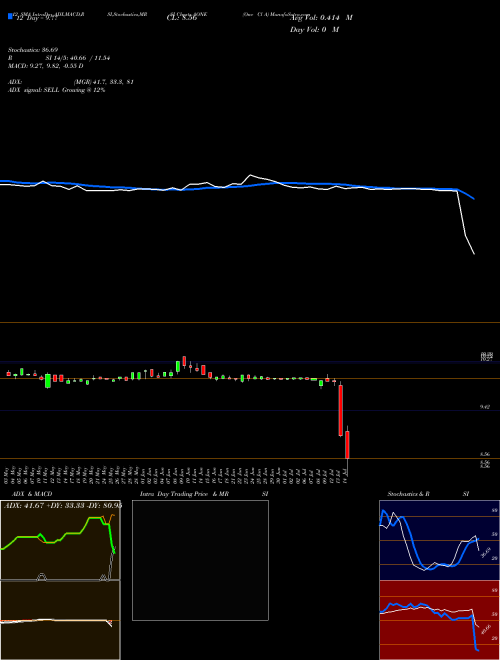Screen dimensions: 500x660
Task: Click 'Intra Day Trading Price & MR' panel title
Action: coord(184,494)
